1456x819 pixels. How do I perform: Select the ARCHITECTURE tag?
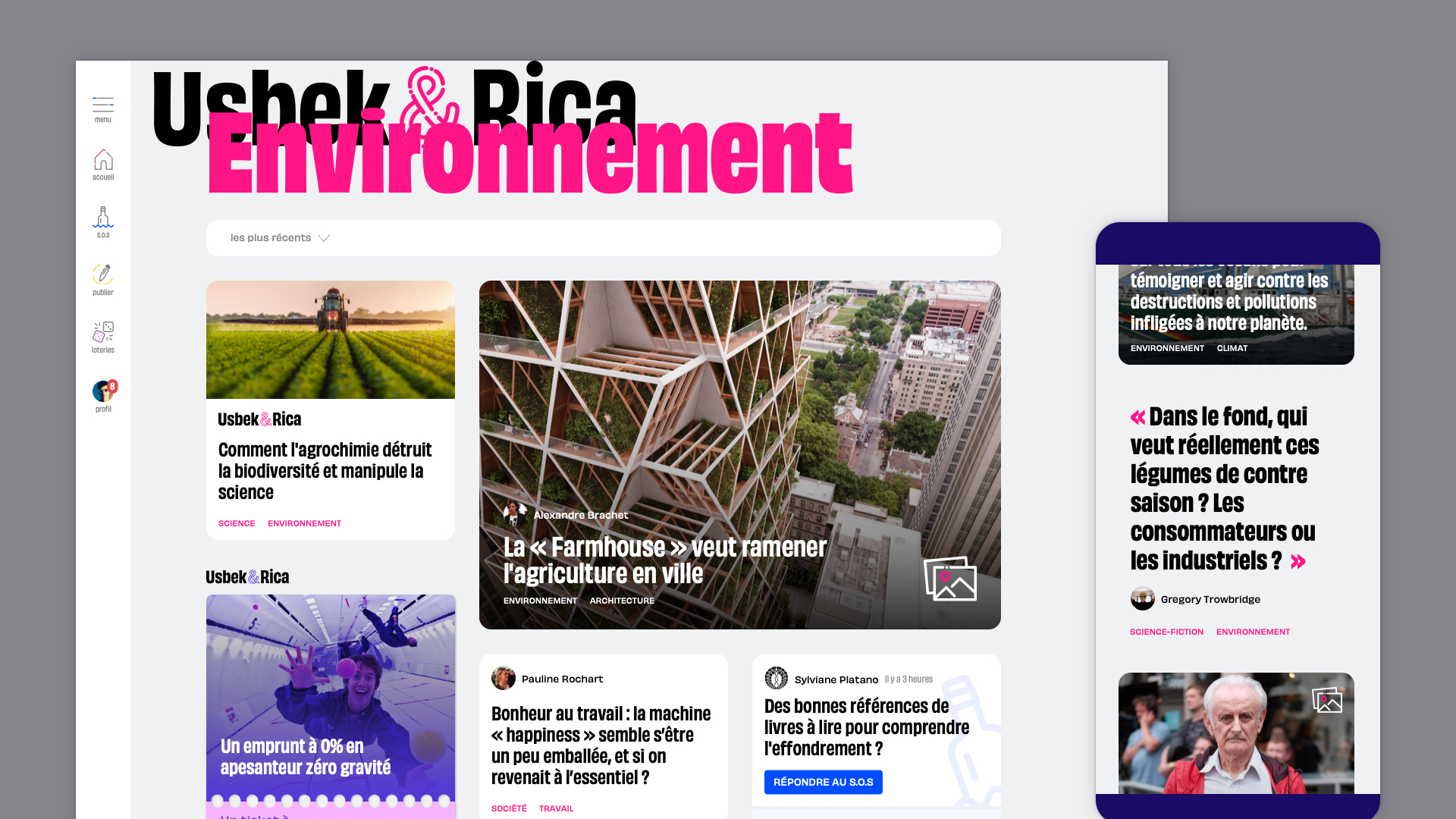point(622,601)
